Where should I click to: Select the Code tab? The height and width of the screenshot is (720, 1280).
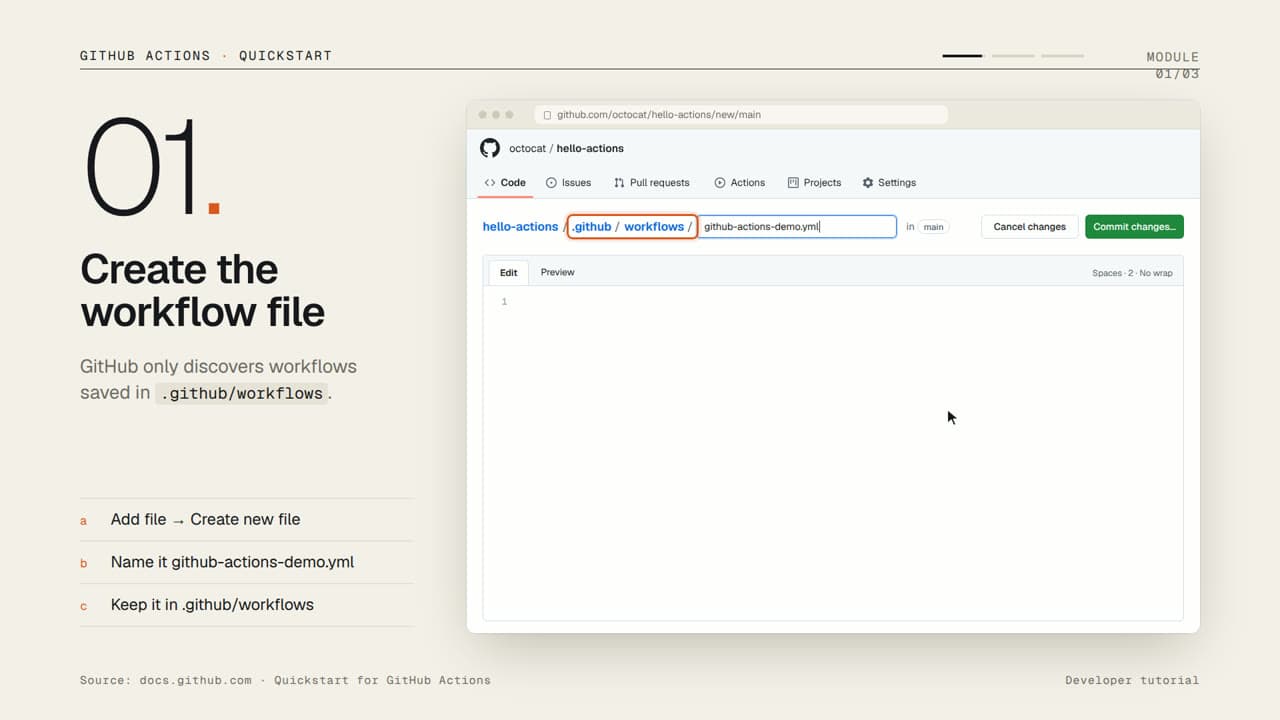(505, 183)
